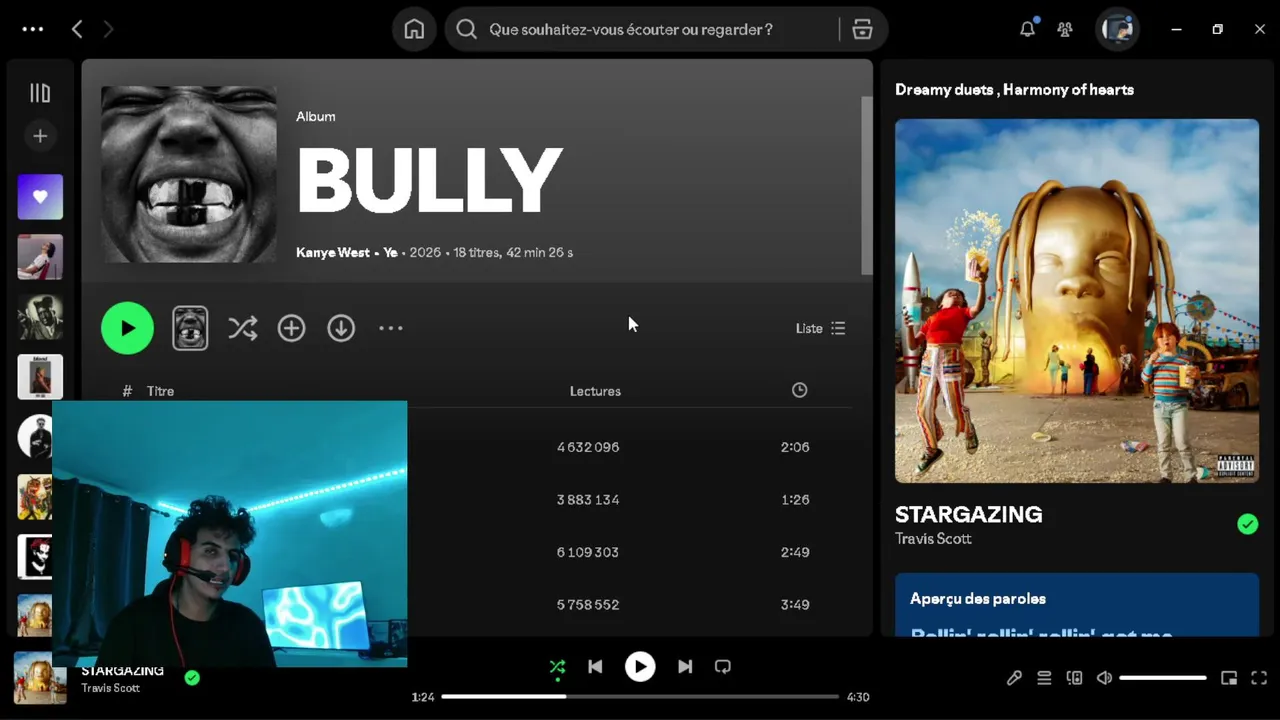Screen dimensions: 1280x720
Task: Open Travis Scott link in right panel
Action: 933,538
